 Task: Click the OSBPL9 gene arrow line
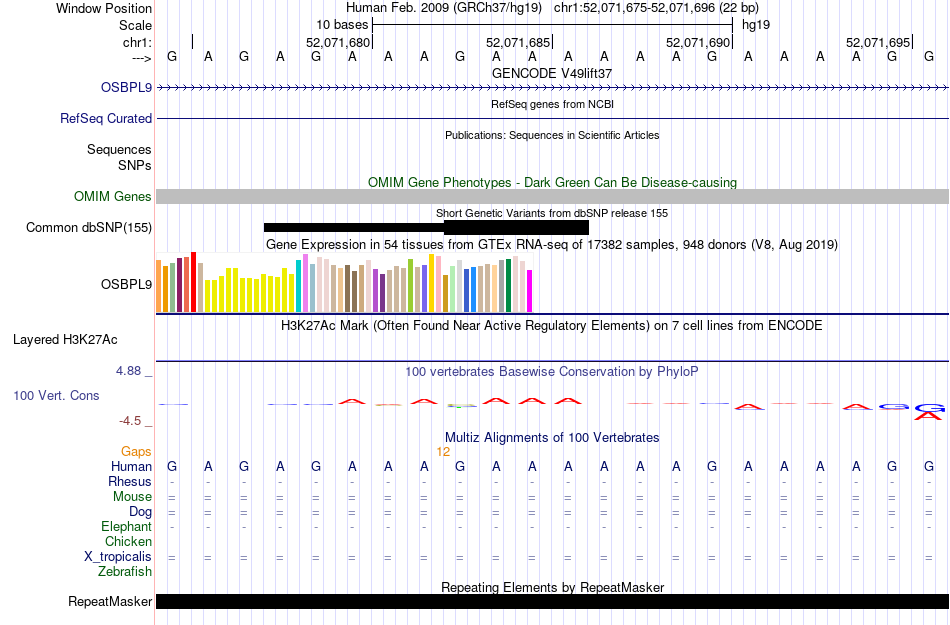tap(552, 88)
